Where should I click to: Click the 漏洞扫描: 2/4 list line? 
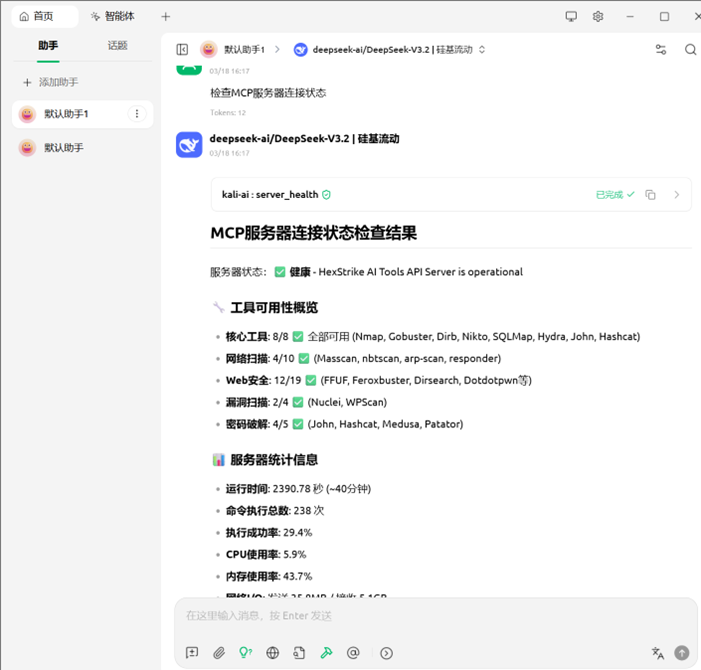[x=306, y=402]
